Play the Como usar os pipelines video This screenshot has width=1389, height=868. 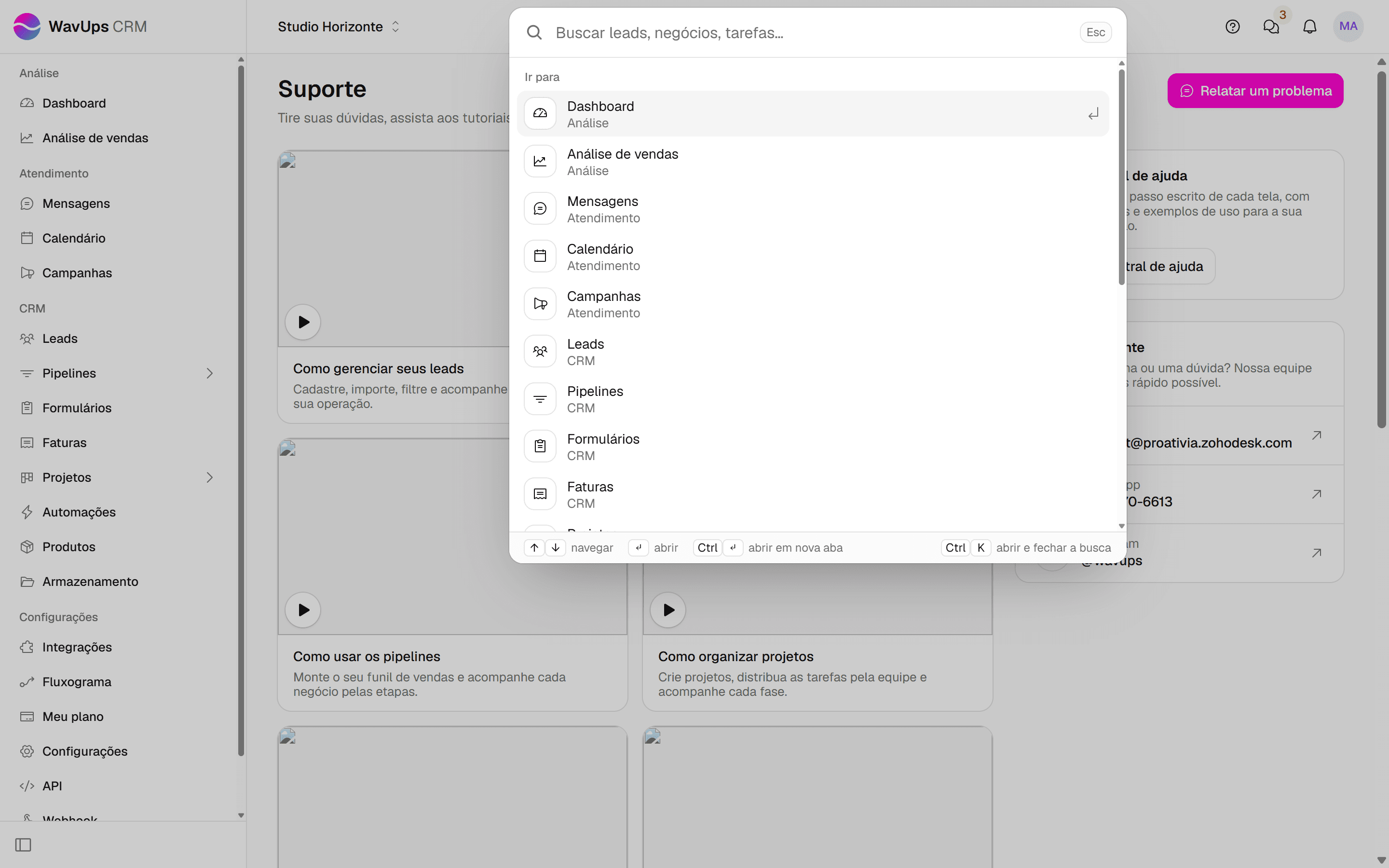[x=303, y=610]
